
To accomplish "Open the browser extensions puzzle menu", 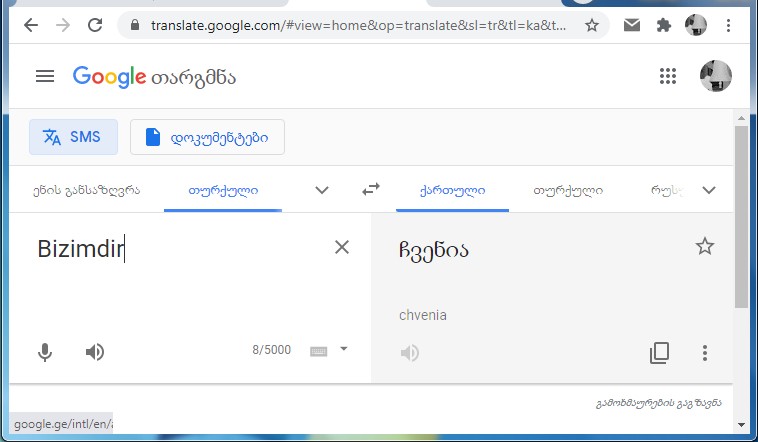I will click(664, 25).
